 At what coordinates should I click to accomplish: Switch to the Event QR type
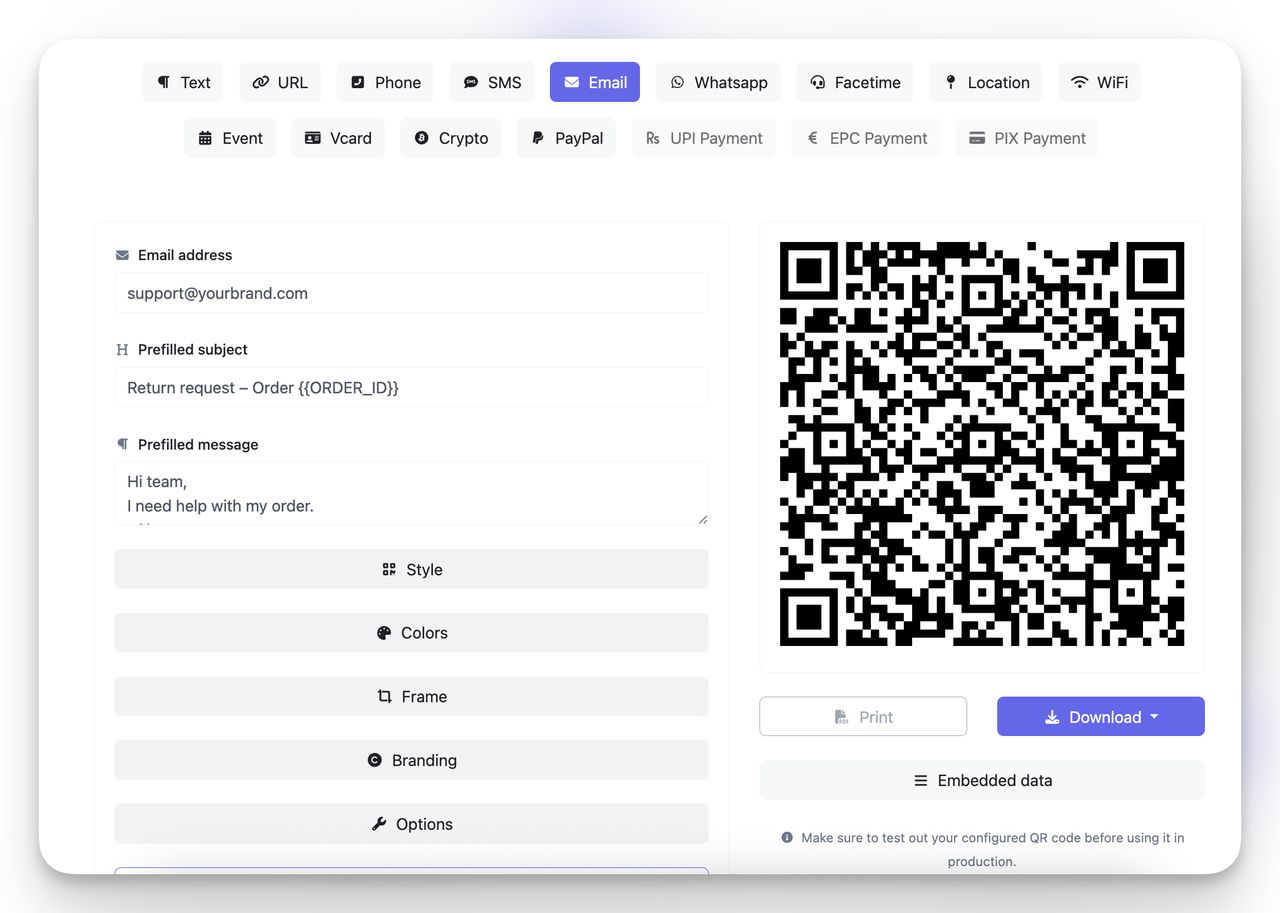pos(230,138)
